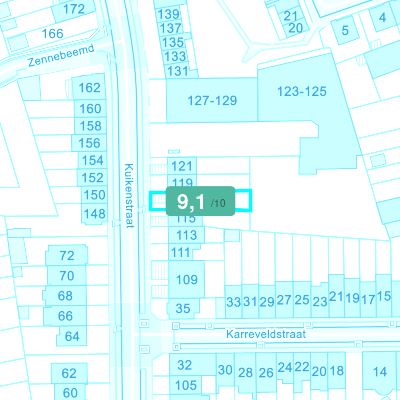Click house number 14 building
This screenshot has width=400, height=400.
click(x=380, y=371)
